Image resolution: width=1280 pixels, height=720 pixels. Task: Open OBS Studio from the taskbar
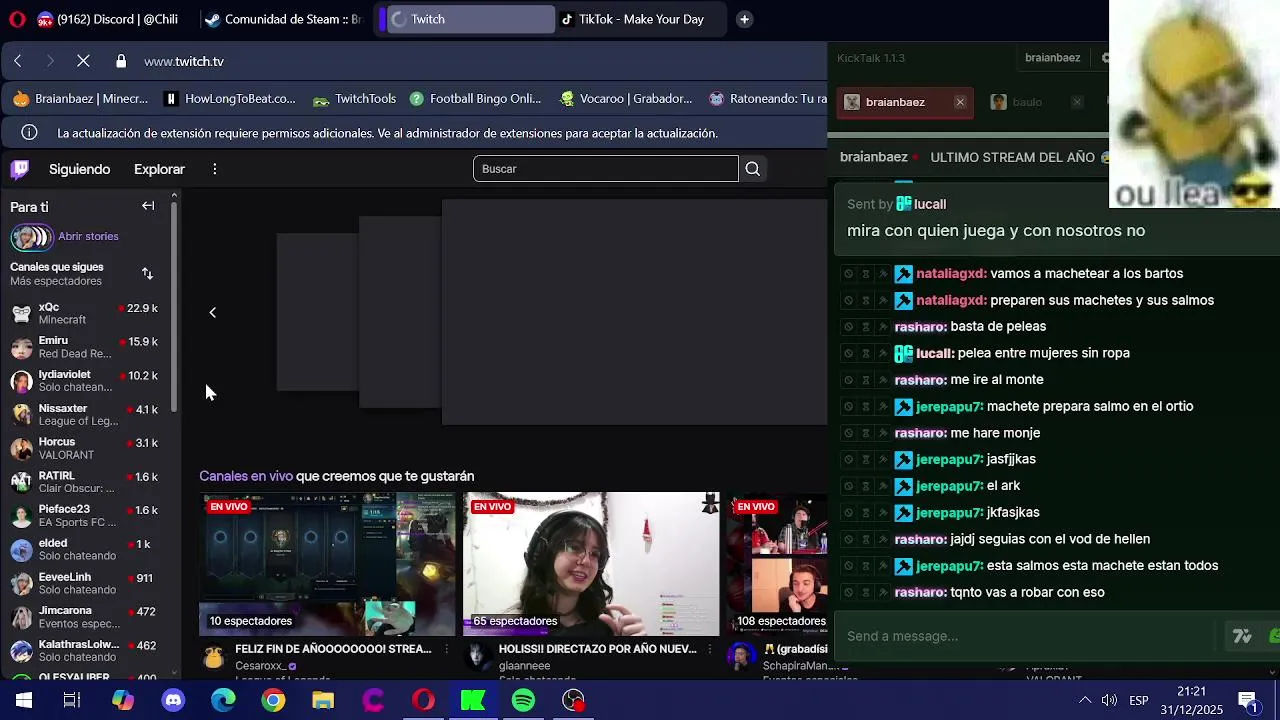pyautogui.click(x=573, y=701)
